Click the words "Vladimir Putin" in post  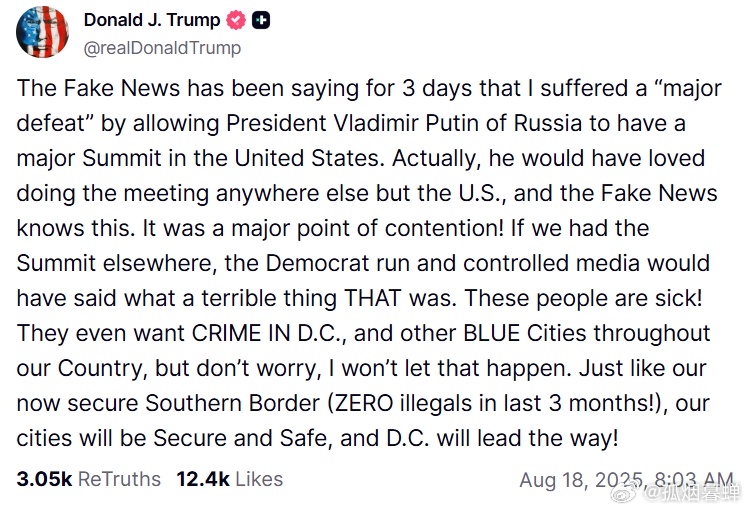point(406,123)
